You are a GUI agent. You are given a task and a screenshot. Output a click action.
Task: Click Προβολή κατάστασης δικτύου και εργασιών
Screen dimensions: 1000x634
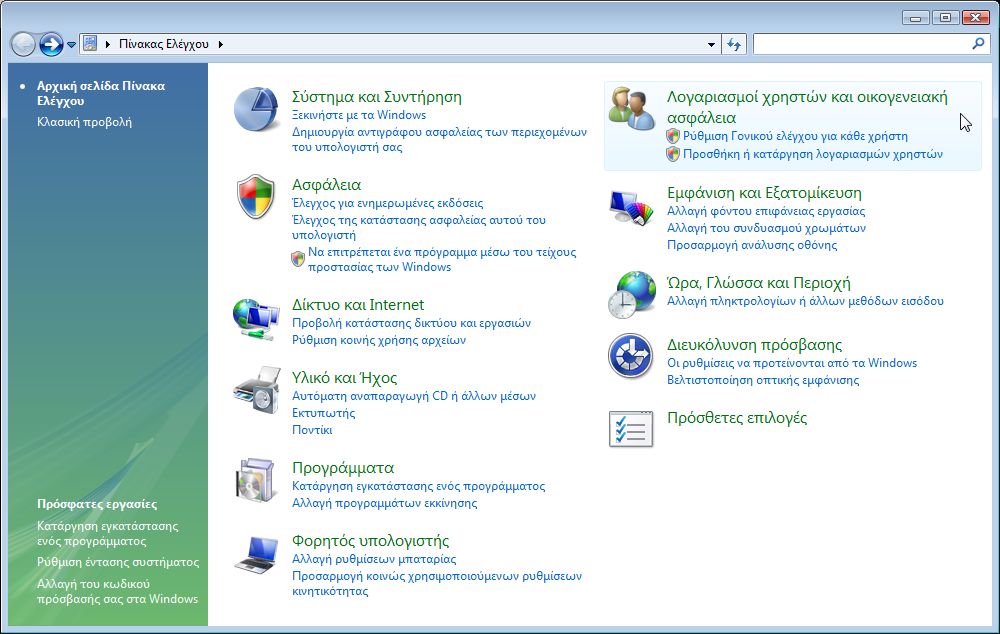coord(411,323)
